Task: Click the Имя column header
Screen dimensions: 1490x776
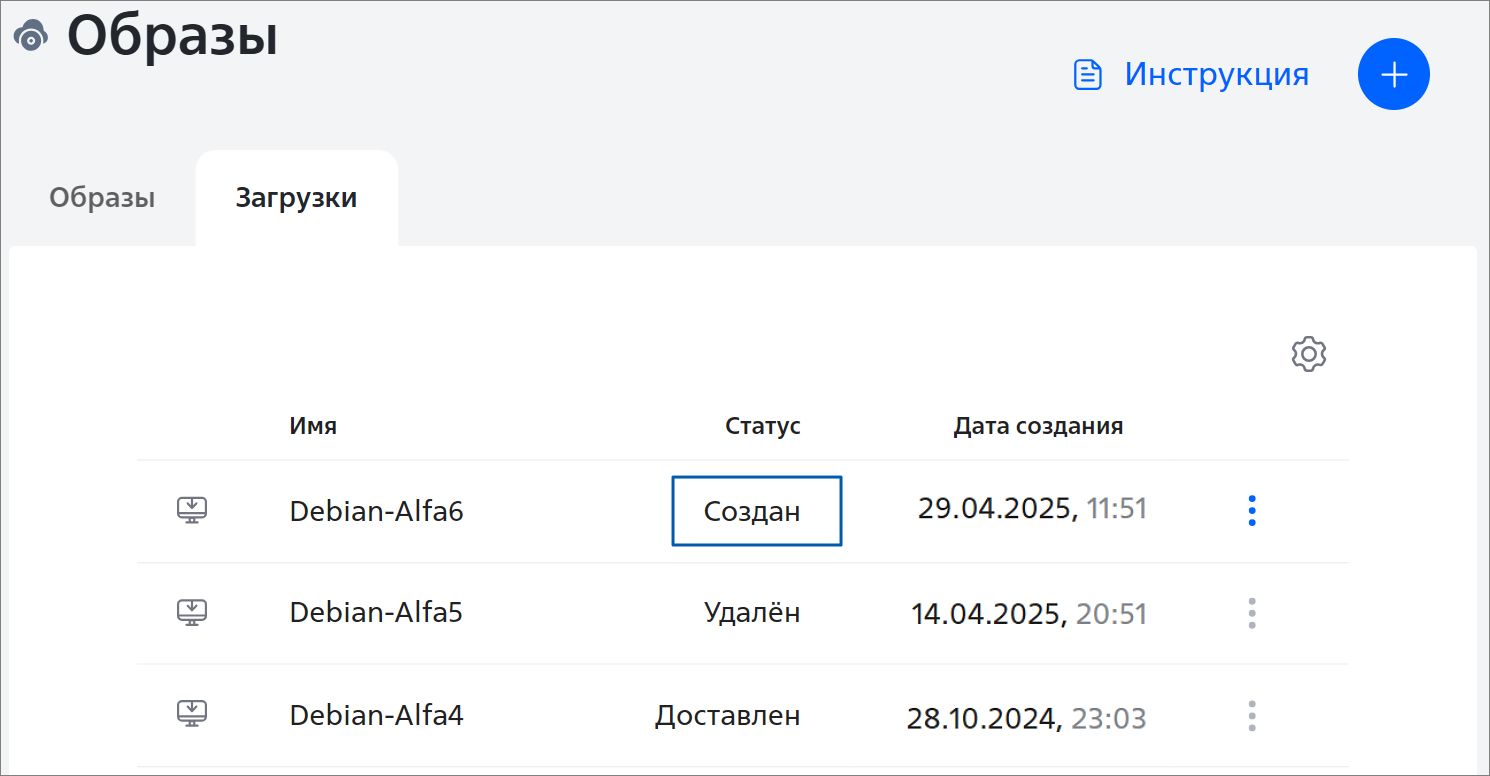Action: coord(313,426)
